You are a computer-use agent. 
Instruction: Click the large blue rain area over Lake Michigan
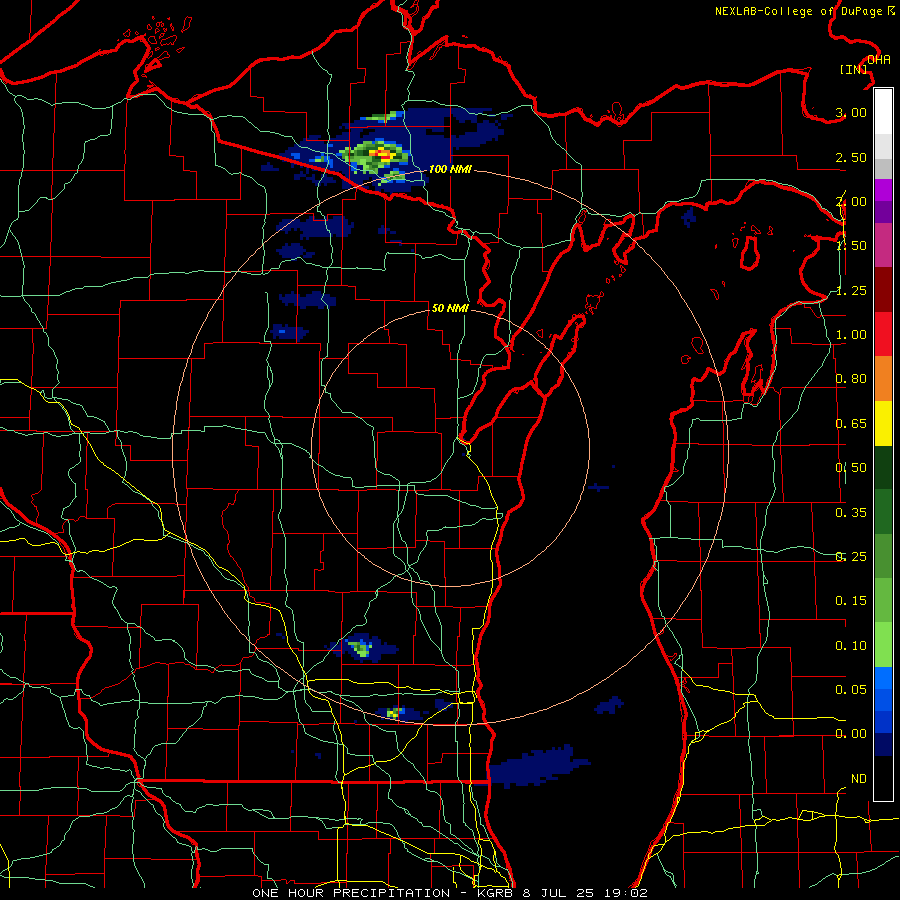click(538, 766)
